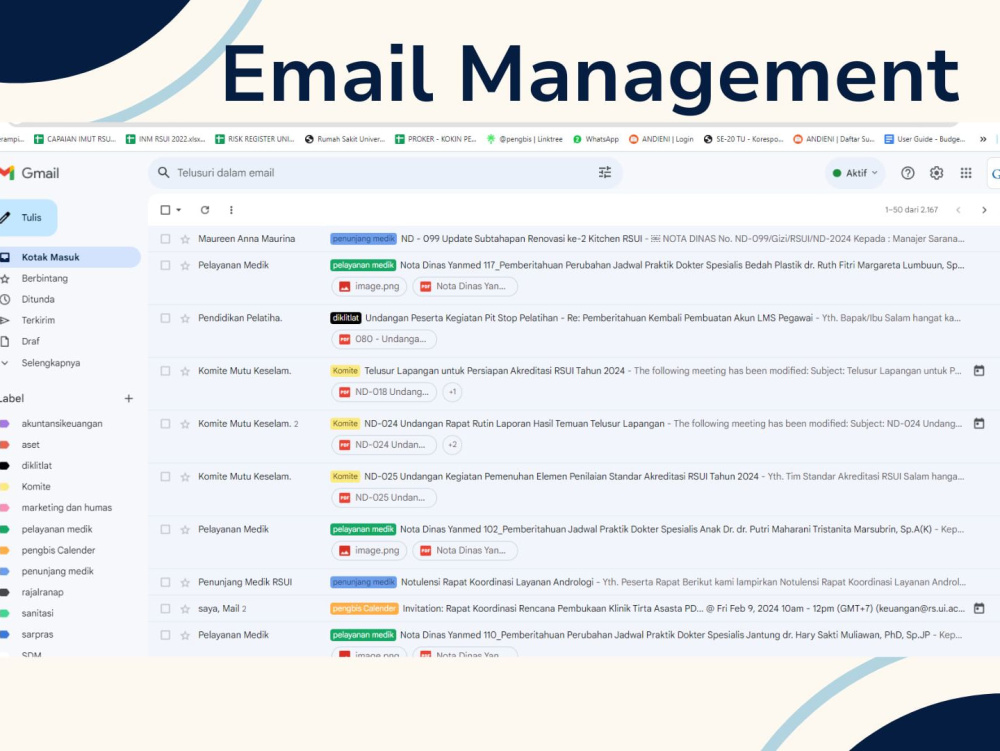Screen dimensions: 1000x751
Task: Refresh the inbox
Action: (205, 210)
